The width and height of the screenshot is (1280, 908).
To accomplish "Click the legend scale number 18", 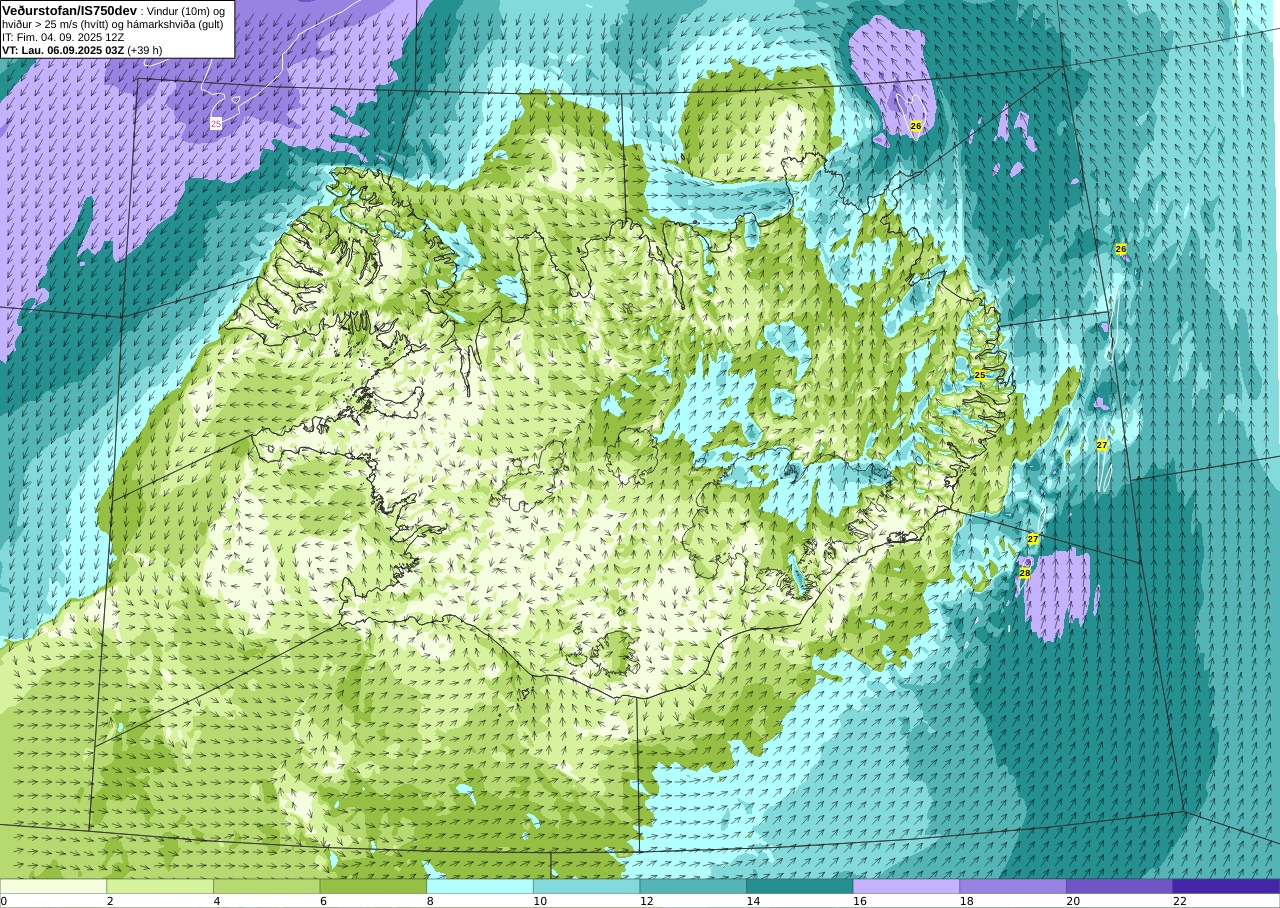I will click(x=967, y=901).
